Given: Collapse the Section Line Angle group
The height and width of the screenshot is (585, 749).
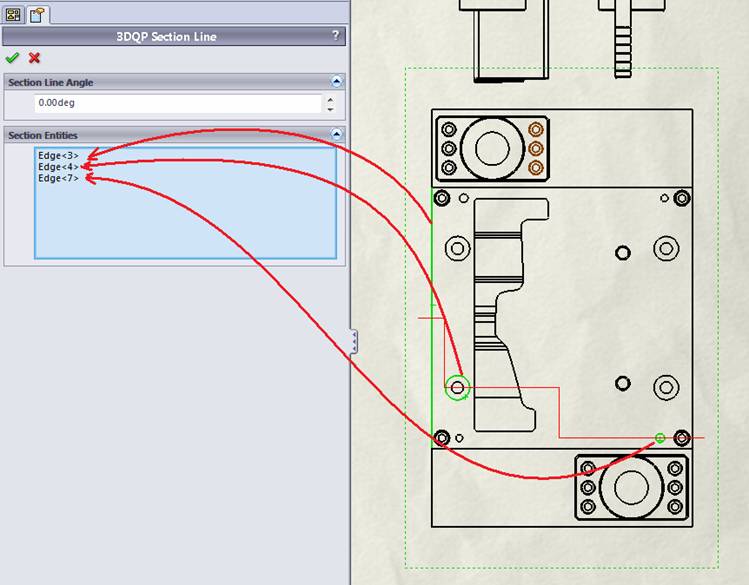Looking at the screenshot, I should coord(337,82).
